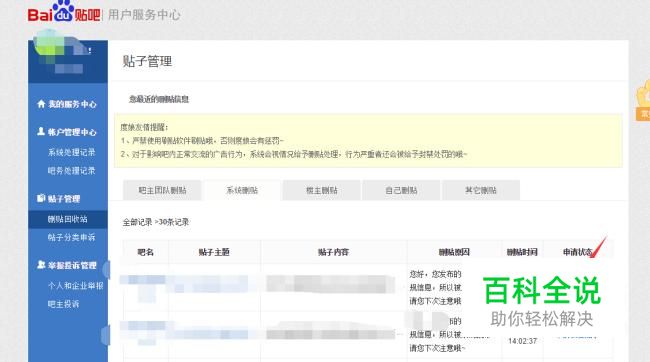Select 删贴回收站 menu item
Image resolution: width=650 pixels, height=362 pixels.
click(x=67, y=219)
